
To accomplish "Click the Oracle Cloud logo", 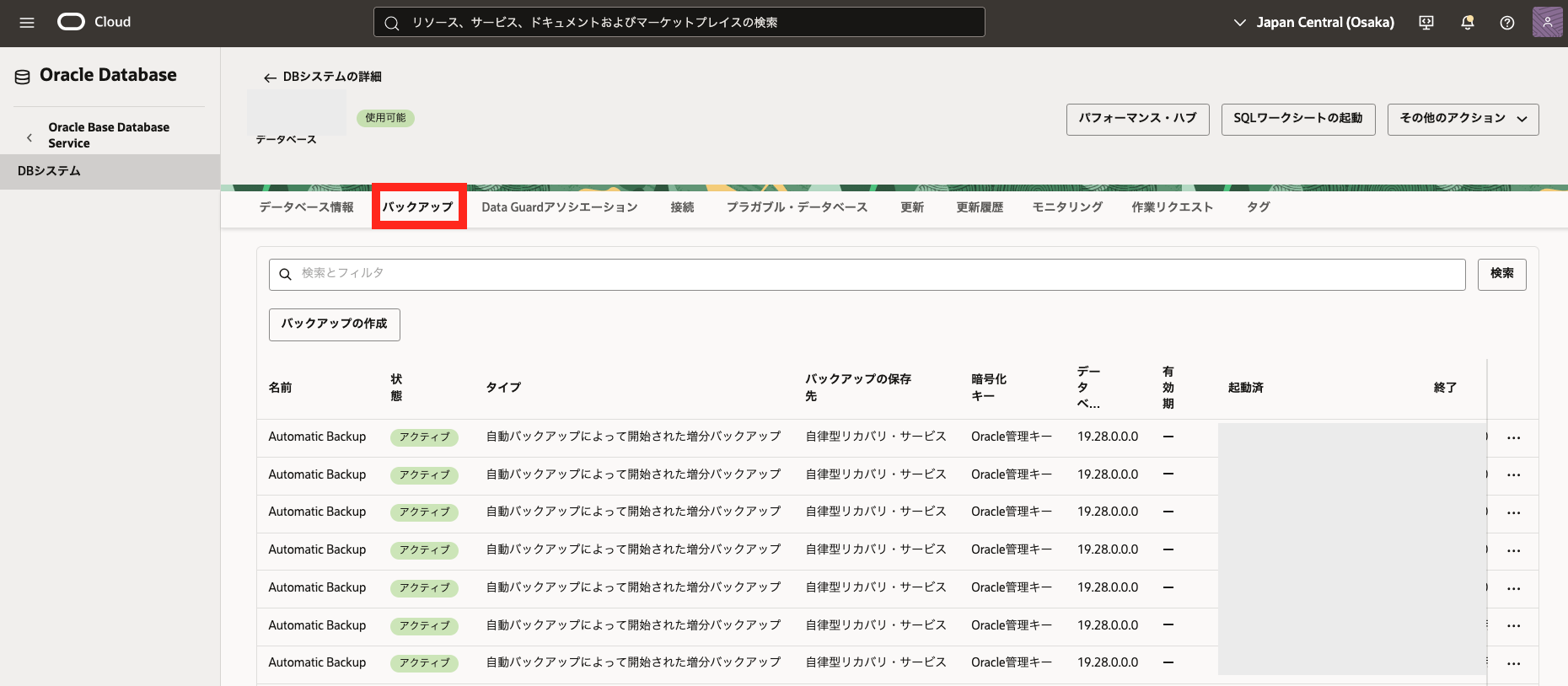I will pos(72,22).
